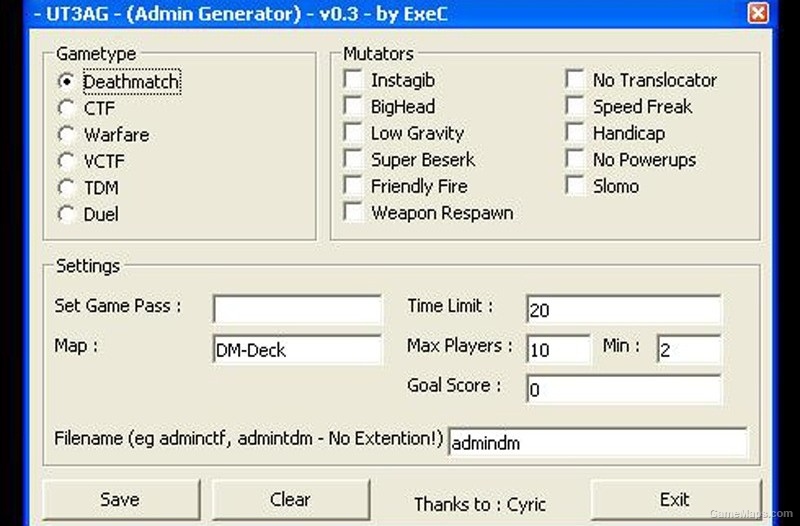Click the Clear button

[290, 499]
